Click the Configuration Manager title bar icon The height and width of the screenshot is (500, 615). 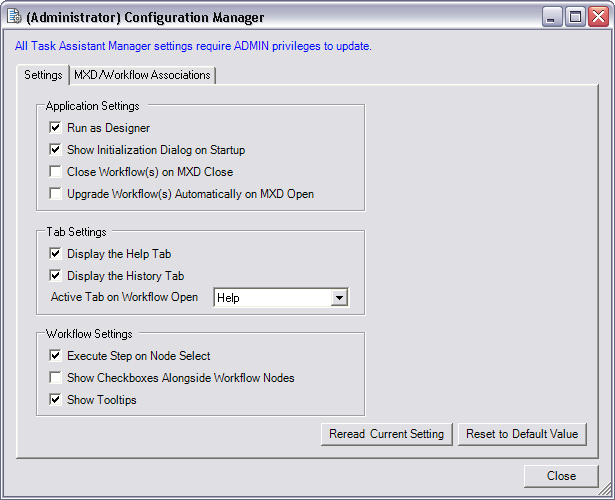pyautogui.click(x=14, y=16)
